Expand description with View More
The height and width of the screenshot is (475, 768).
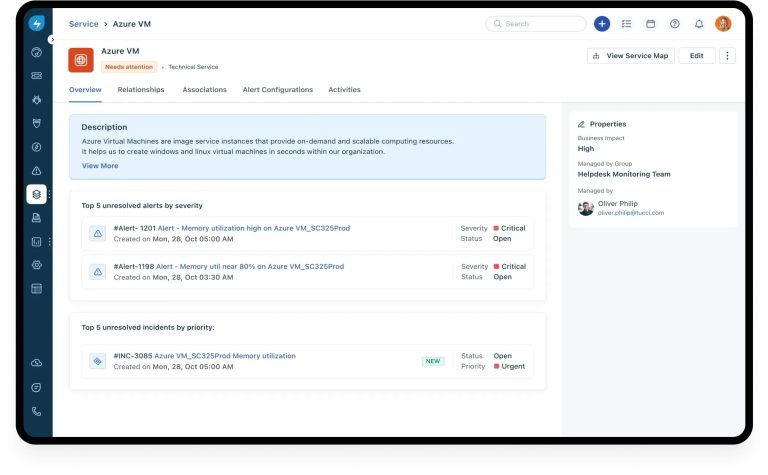[100, 166]
